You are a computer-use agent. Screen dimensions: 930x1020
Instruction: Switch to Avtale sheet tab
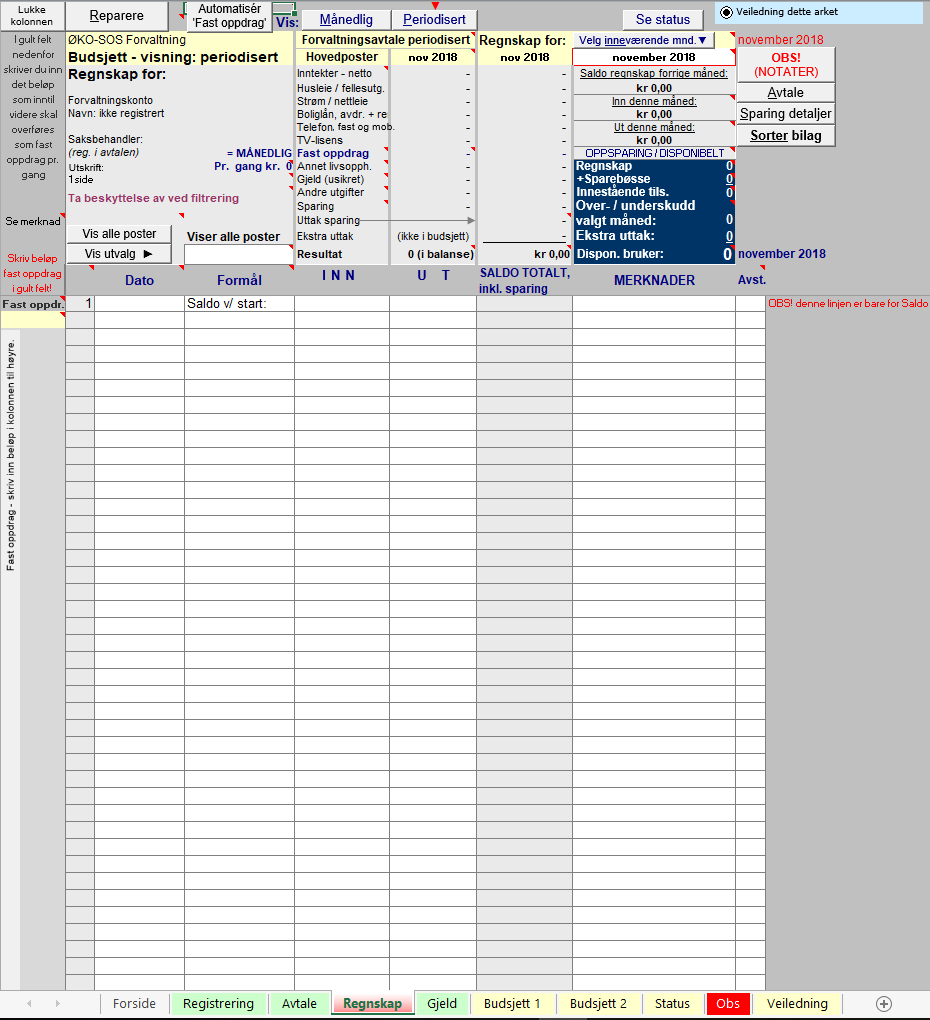point(299,1003)
